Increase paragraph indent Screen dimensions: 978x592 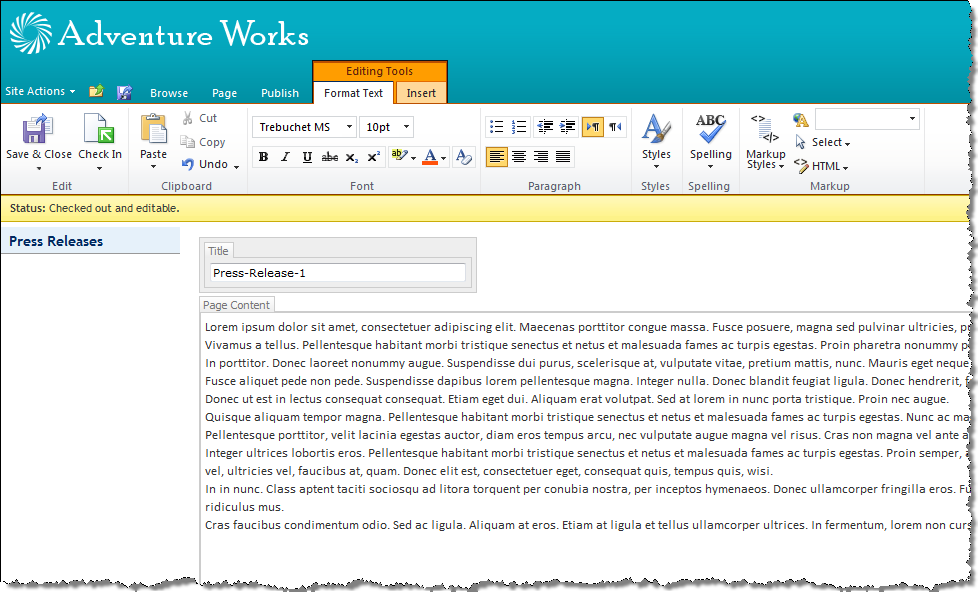click(567, 127)
